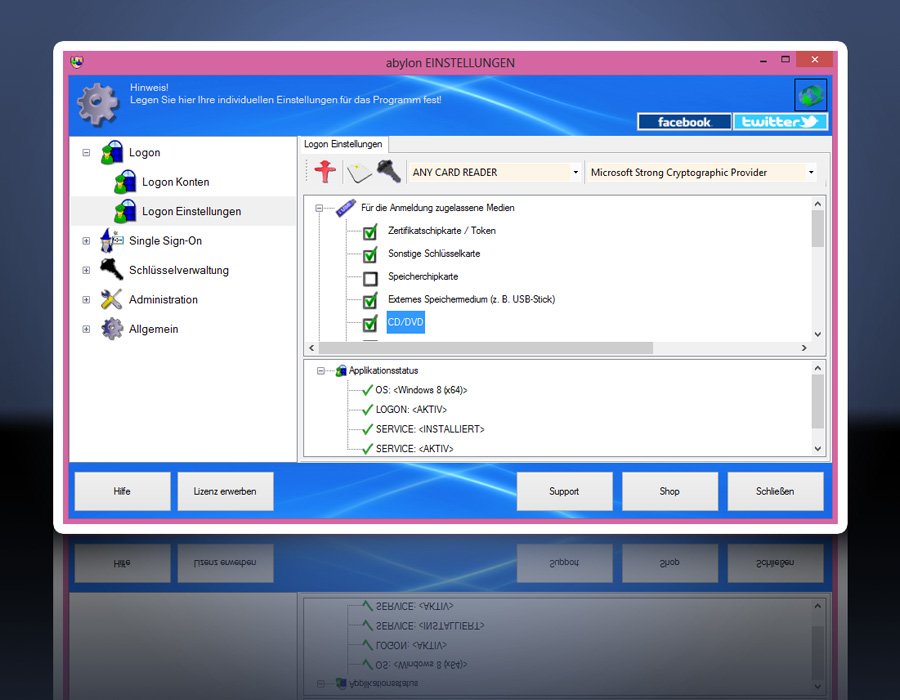This screenshot has height=700, width=900.
Task: Select Schlüsselverwaltung in the tree
Action: pos(179,270)
